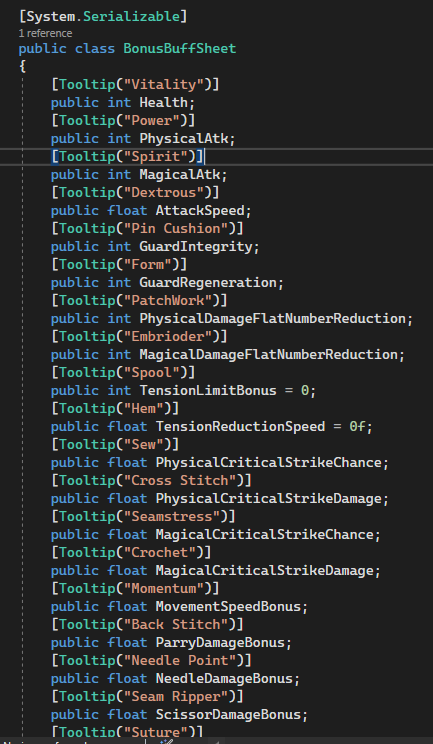Click the MagicalAtk variable name
This screenshot has width=433, height=744.
click(x=180, y=175)
